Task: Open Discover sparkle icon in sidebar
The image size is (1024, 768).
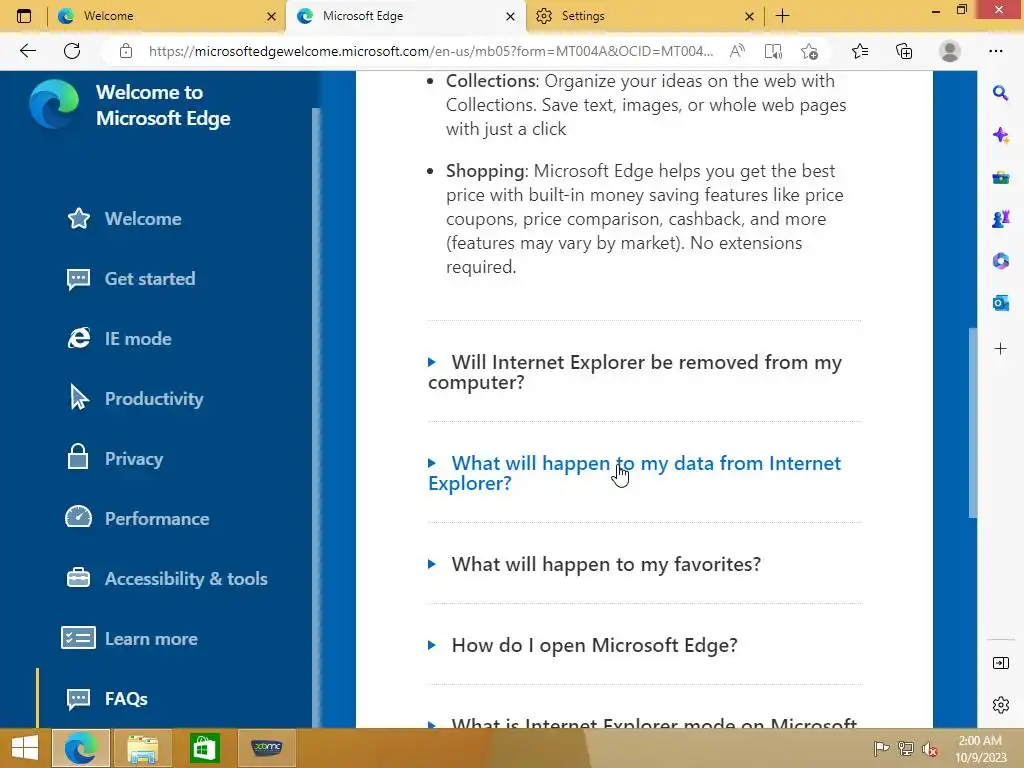Action: coord(1000,135)
